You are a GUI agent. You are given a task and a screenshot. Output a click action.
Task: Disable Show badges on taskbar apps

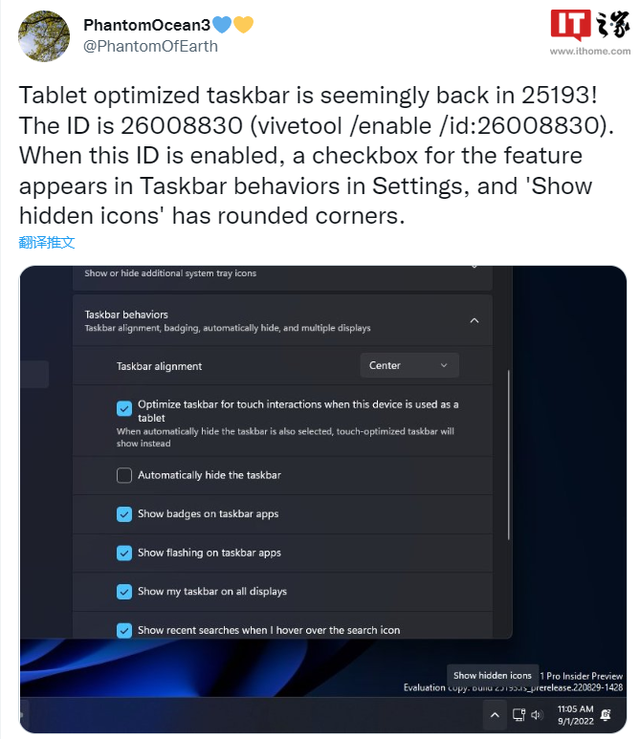[x=124, y=514]
